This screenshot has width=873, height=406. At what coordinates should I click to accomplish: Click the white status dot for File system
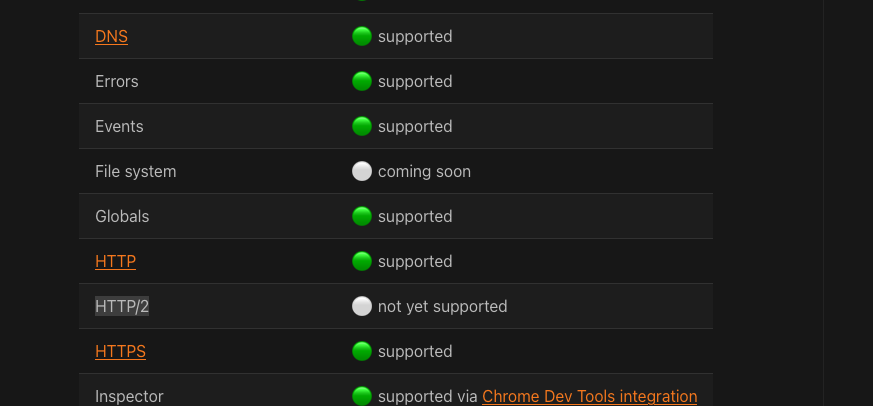pos(362,172)
